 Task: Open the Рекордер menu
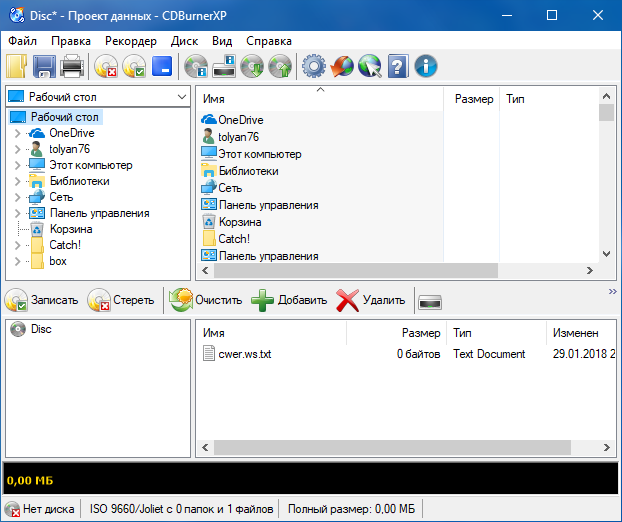[131, 41]
